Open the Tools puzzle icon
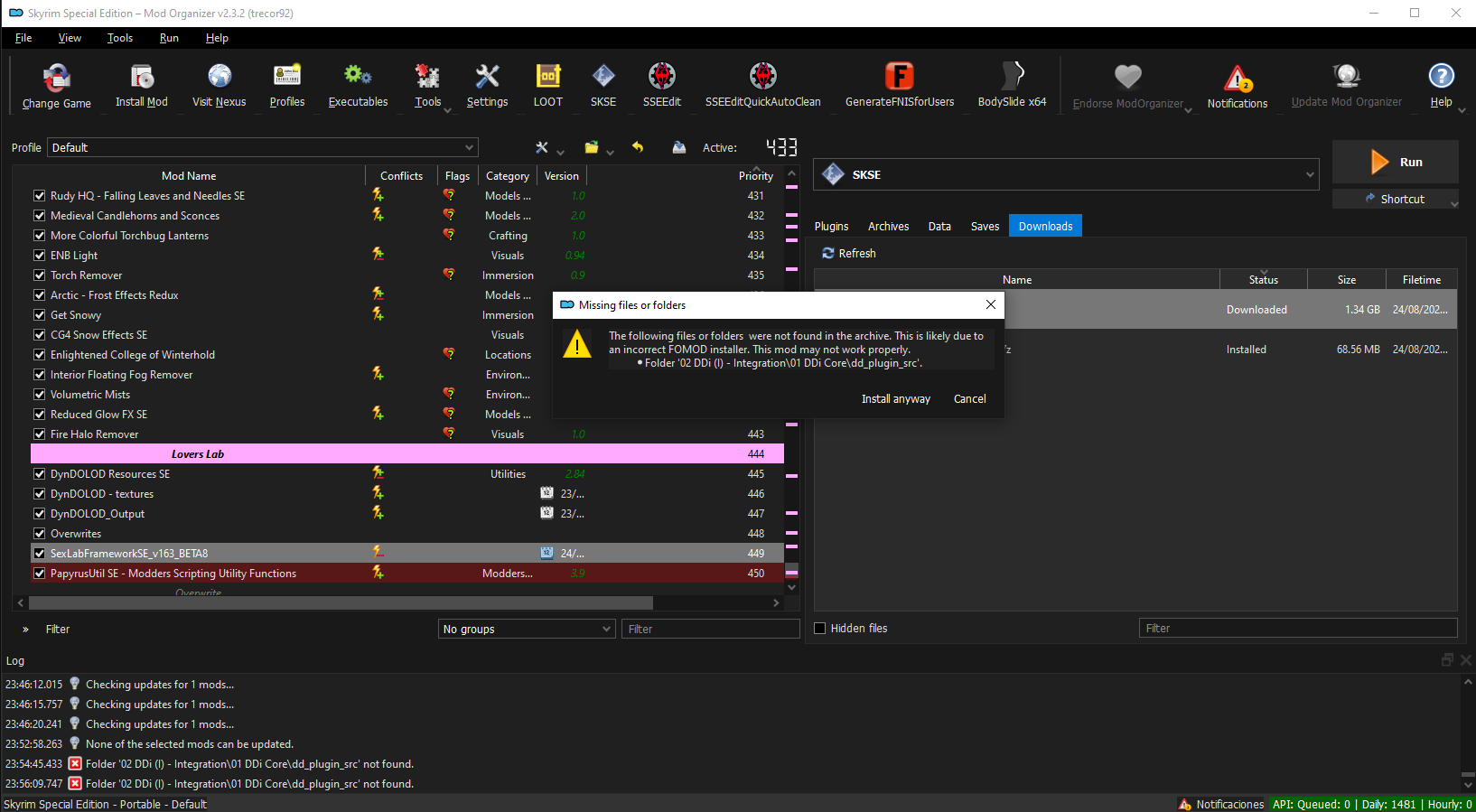 [x=427, y=76]
